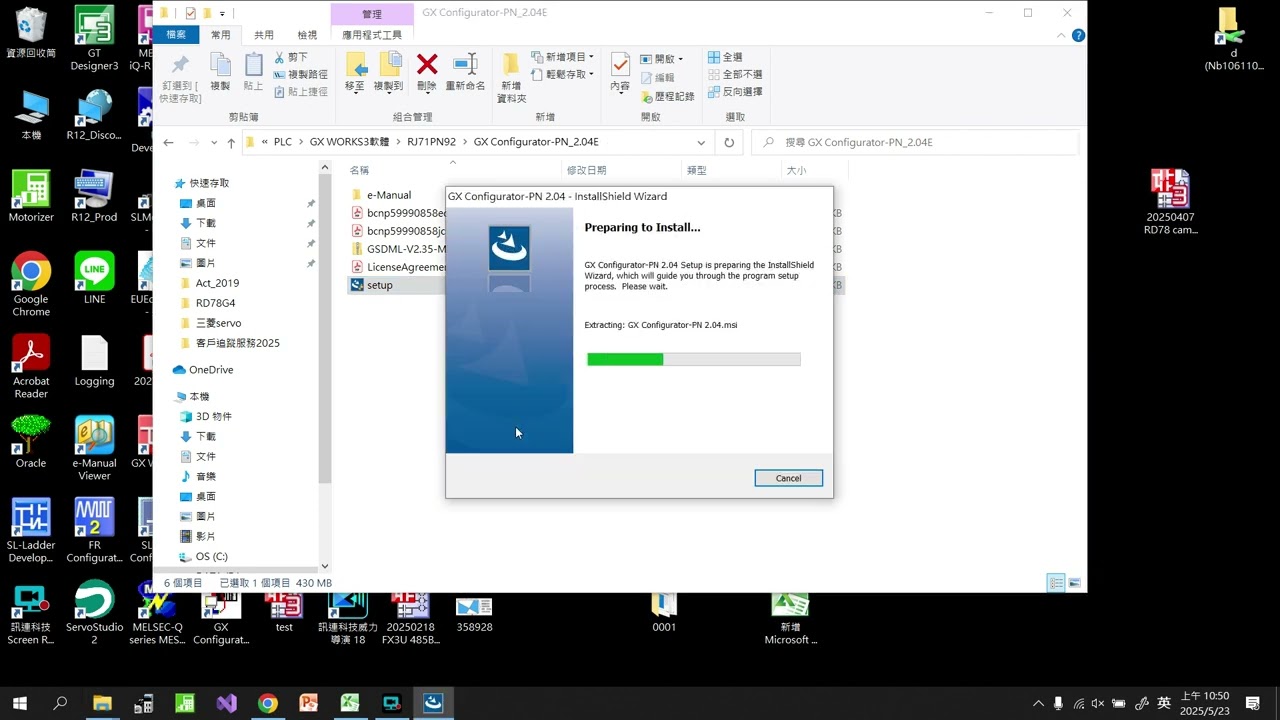Open the 資源回收筒 recycle bin icon
Viewport: 1280px width, 720px height.
tap(31, 33)
